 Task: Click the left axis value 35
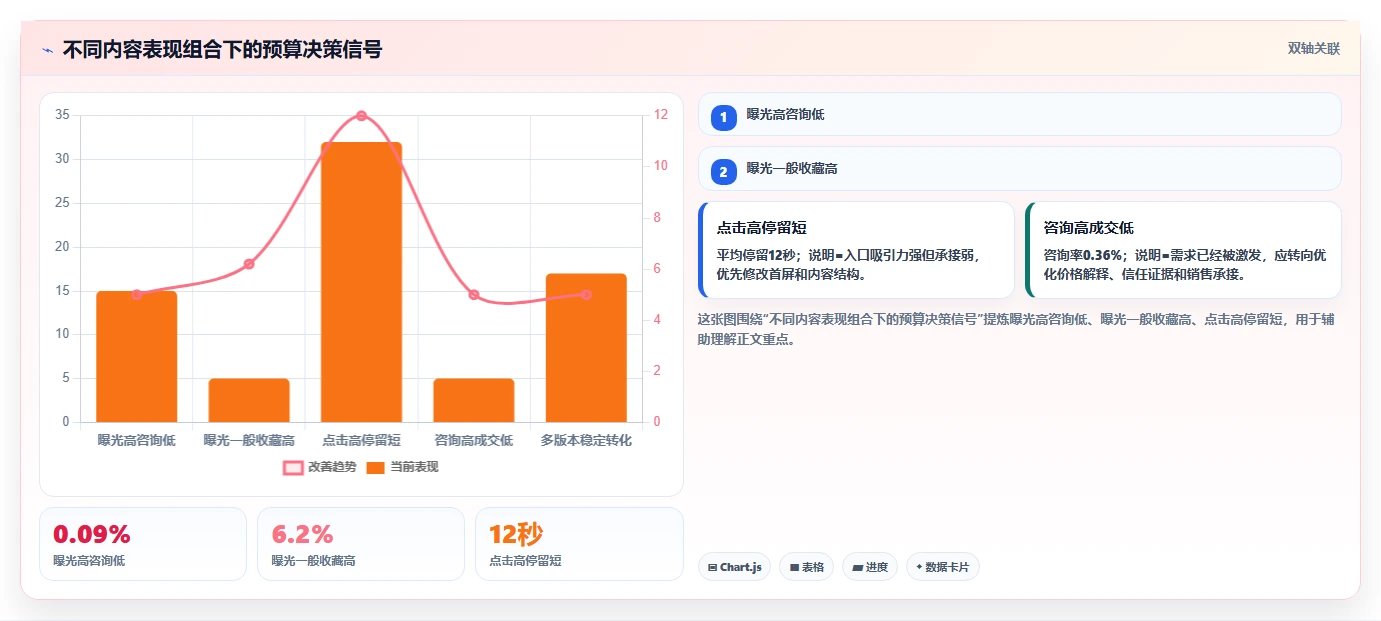tap(62, 115)
